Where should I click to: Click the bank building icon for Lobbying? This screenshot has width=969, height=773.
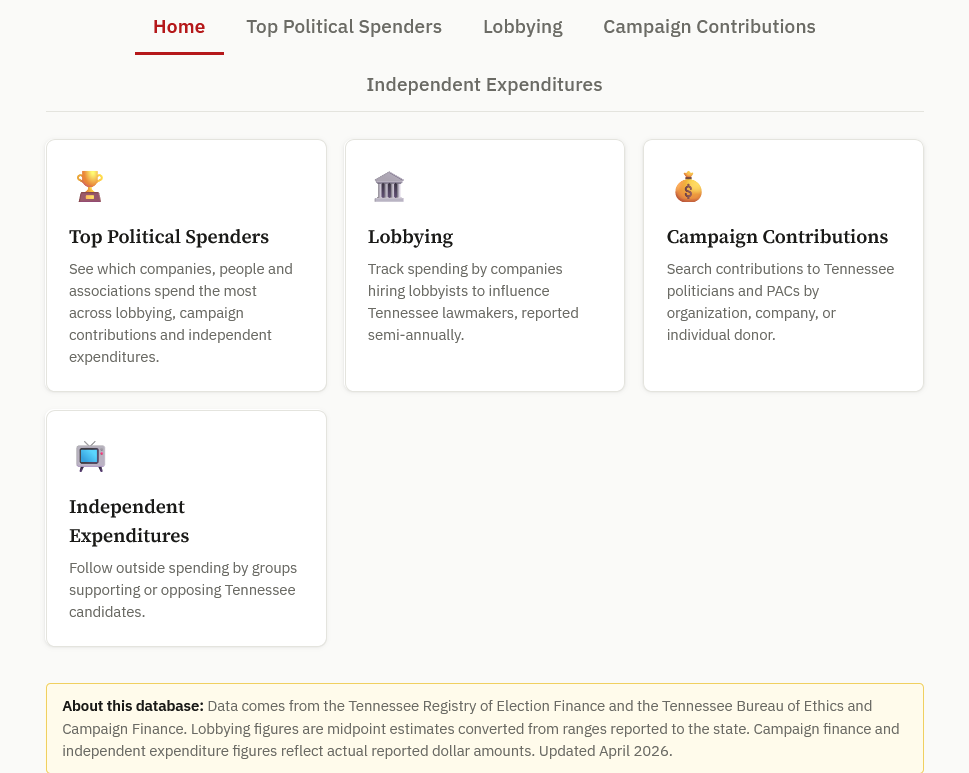(389, 186)
